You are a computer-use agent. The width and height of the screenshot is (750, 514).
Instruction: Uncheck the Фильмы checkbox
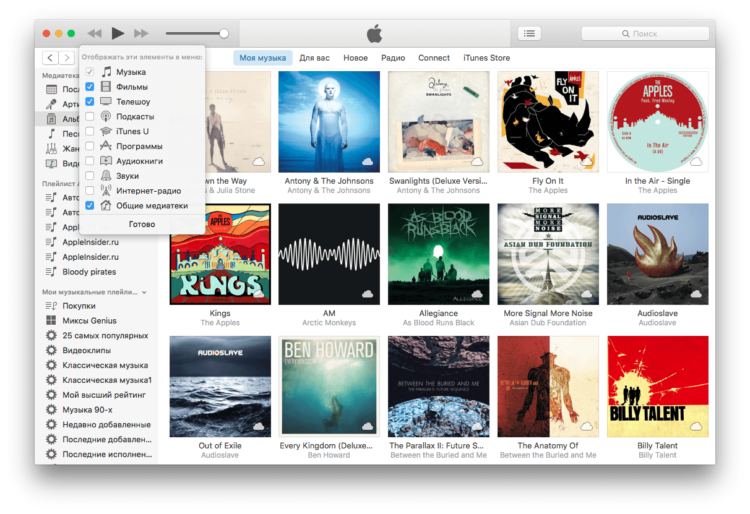pos(89,87)
